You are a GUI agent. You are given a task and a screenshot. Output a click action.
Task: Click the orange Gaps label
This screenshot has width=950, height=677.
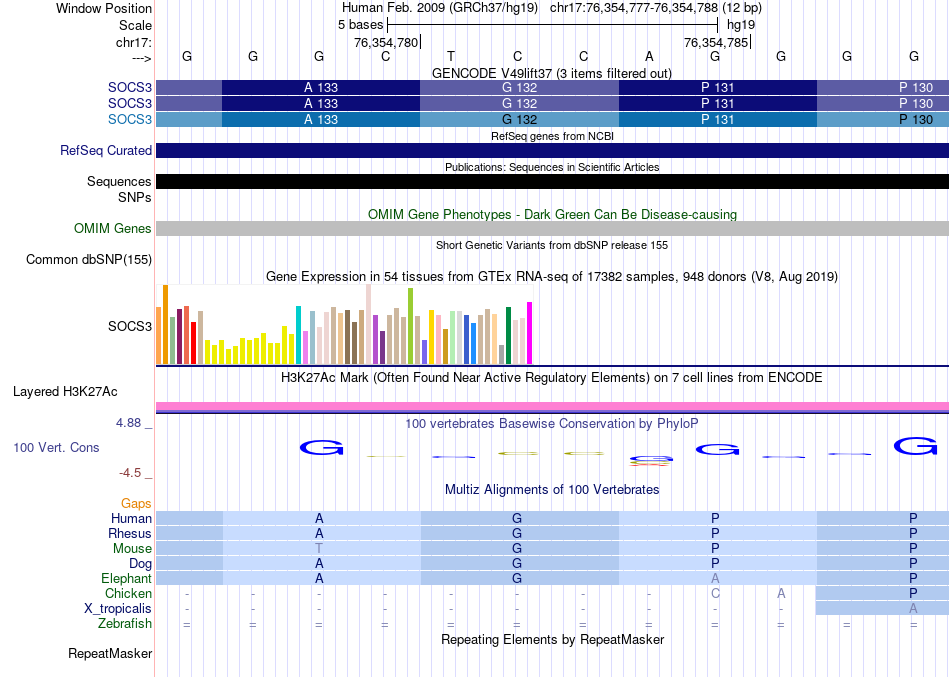click(136, 504)
